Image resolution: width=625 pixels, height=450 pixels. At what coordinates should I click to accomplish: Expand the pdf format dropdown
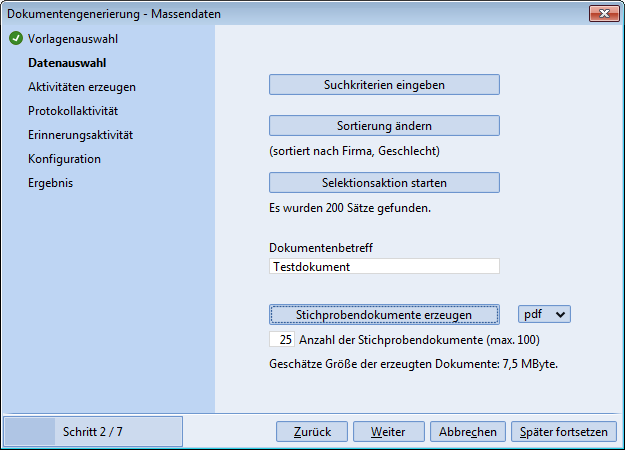(x=545, y=314)
